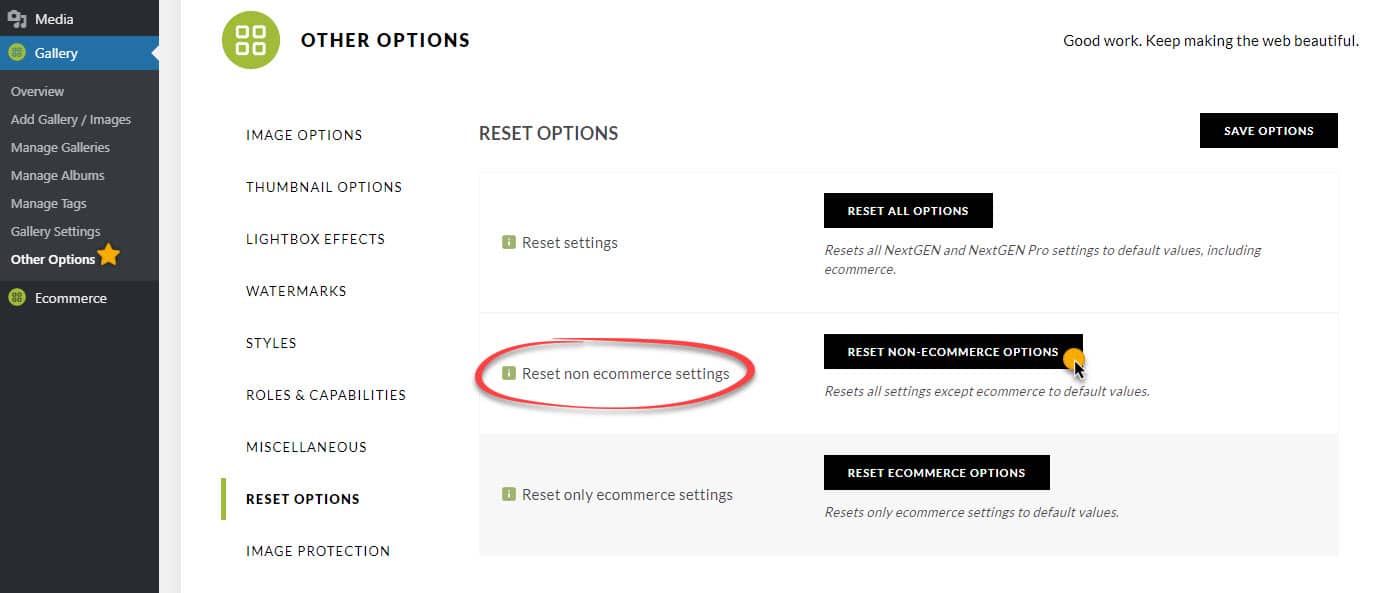
Task: Click the star icon next to Other Options
Action: point(109,257)
